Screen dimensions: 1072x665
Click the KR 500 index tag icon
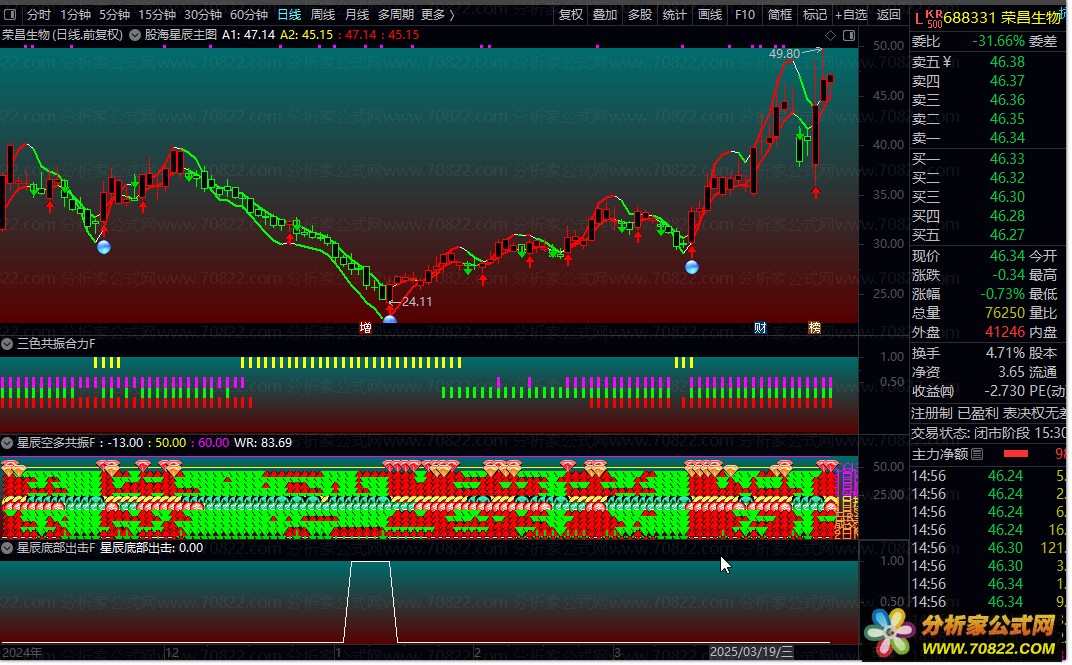pos(933,18)
